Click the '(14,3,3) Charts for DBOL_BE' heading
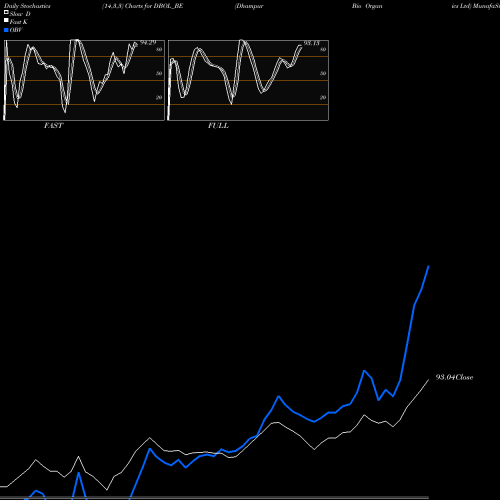Screen dimensions: 500x500 pos(143,6)
